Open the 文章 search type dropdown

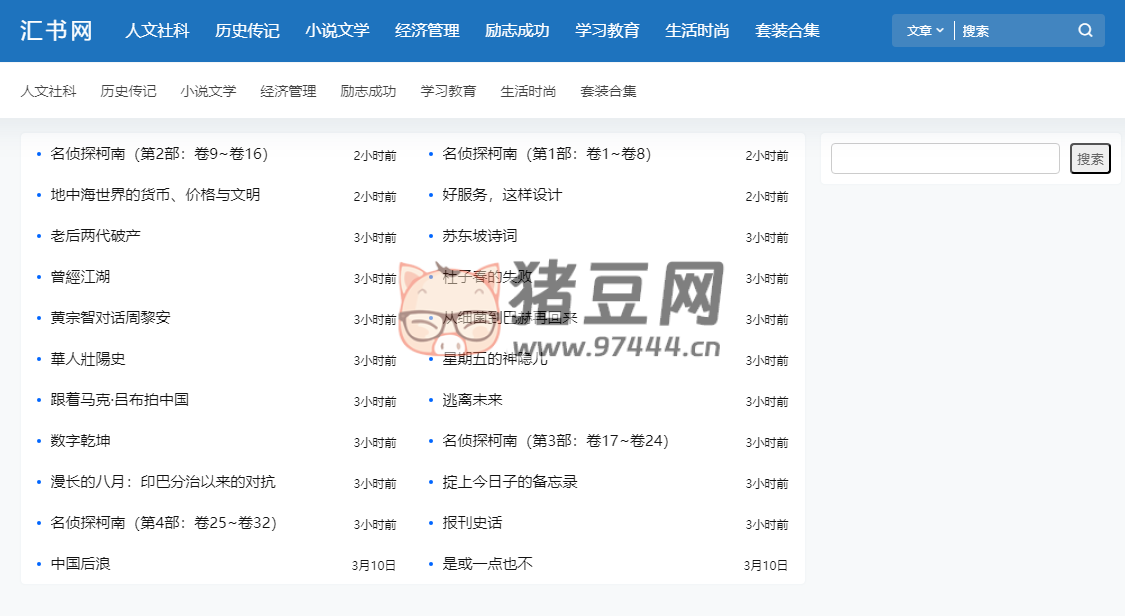point(922,30)
